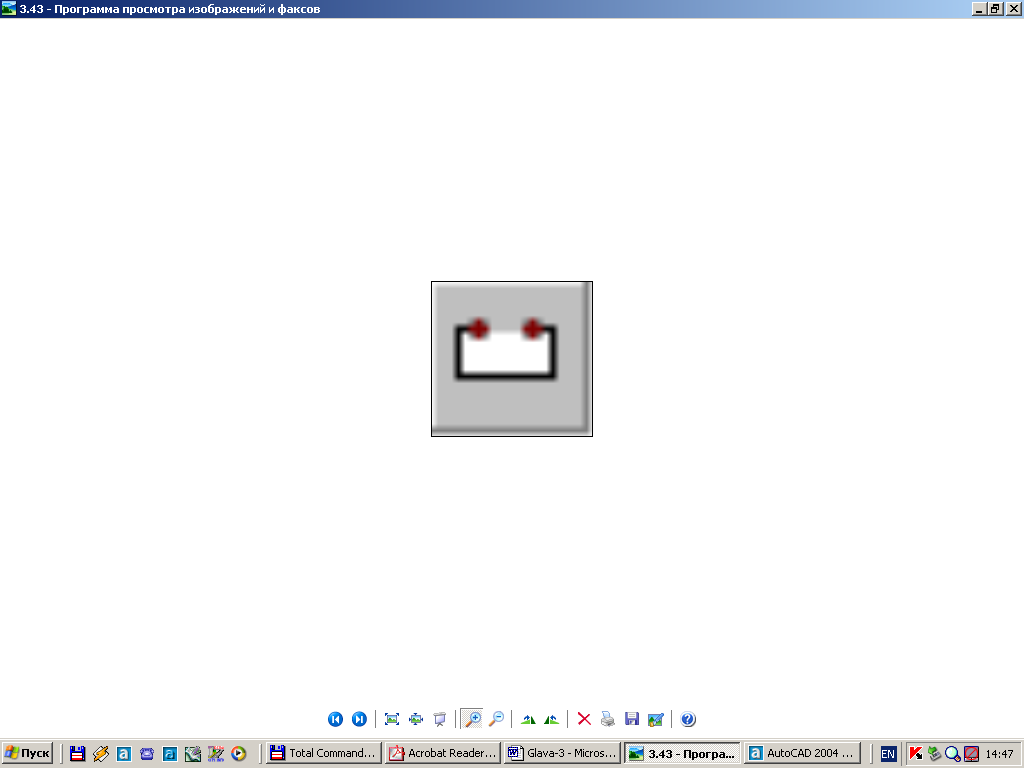Show the image at actual size
Viewport: 1024px width, 768px height.
coord(416,719)
